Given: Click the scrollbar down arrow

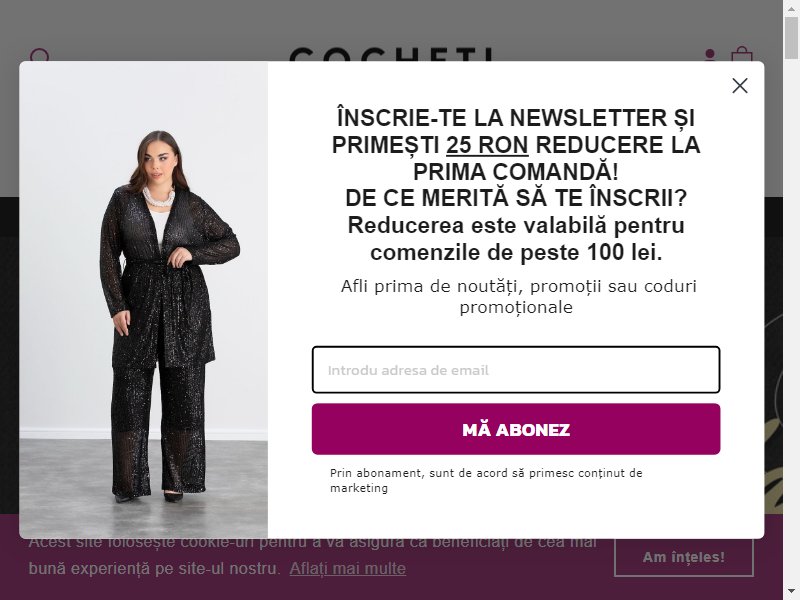Looking at the screenshot, I should point(791,593).
